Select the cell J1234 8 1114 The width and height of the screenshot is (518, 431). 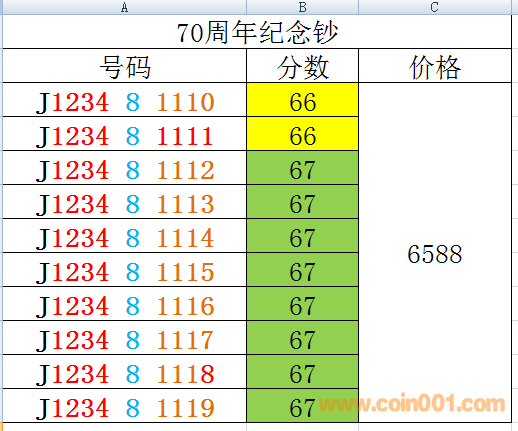pos(124,236)
